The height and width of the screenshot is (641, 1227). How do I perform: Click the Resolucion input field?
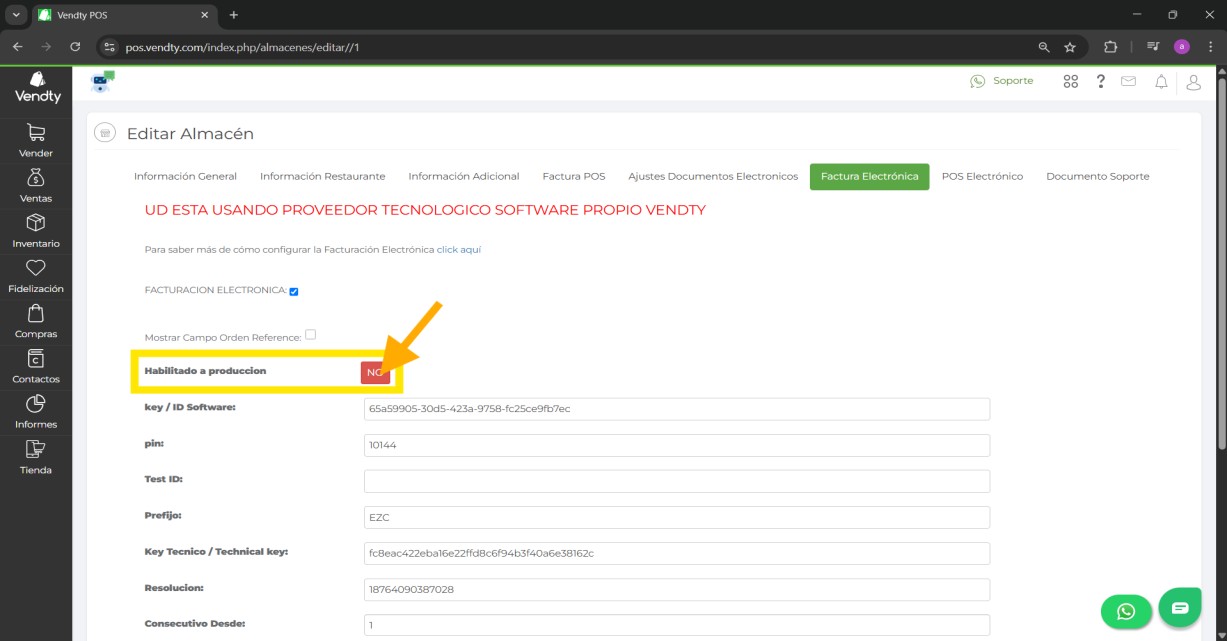(x=677, y=589)
